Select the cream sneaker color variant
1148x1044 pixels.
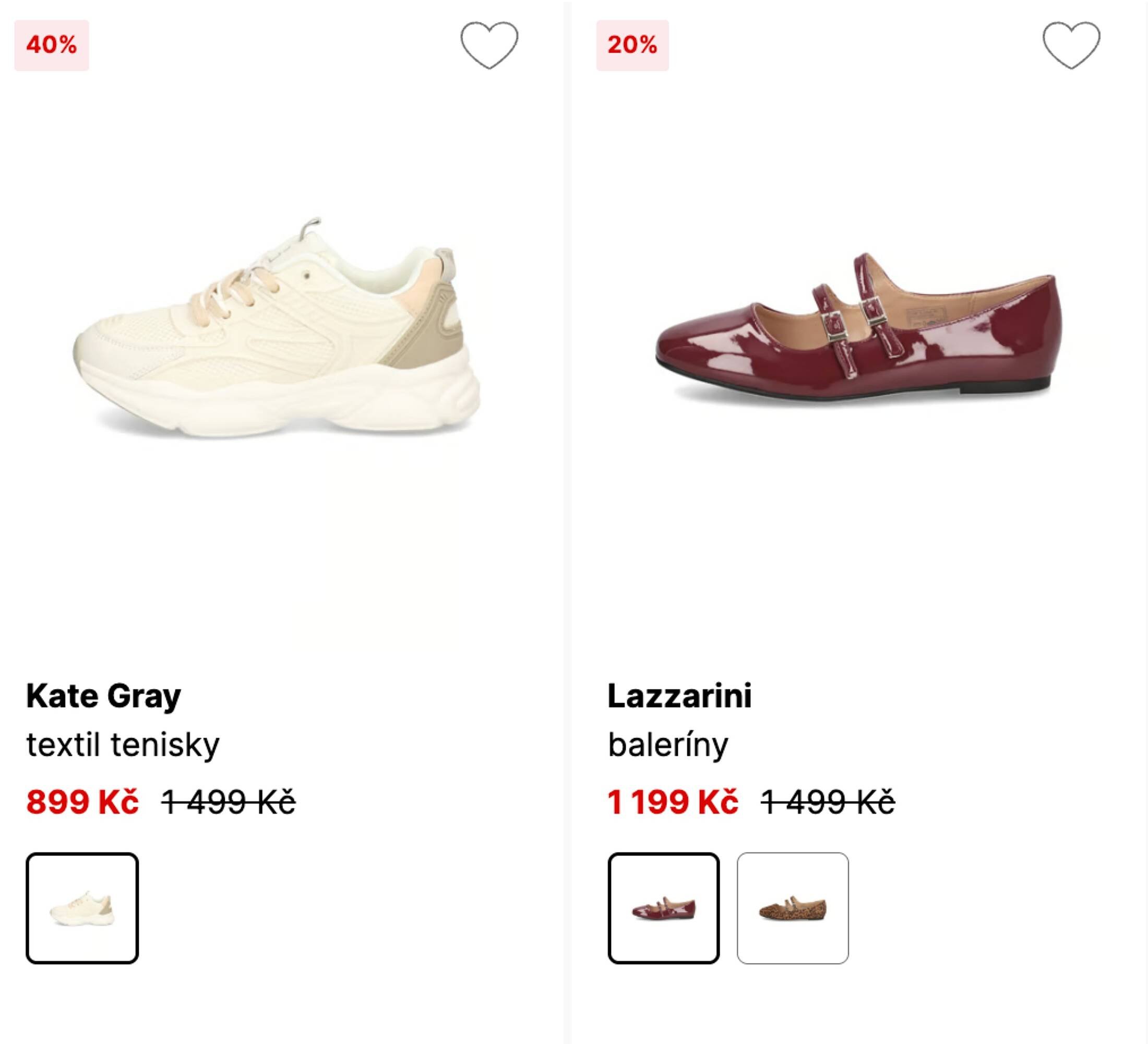tap(82, 908)
